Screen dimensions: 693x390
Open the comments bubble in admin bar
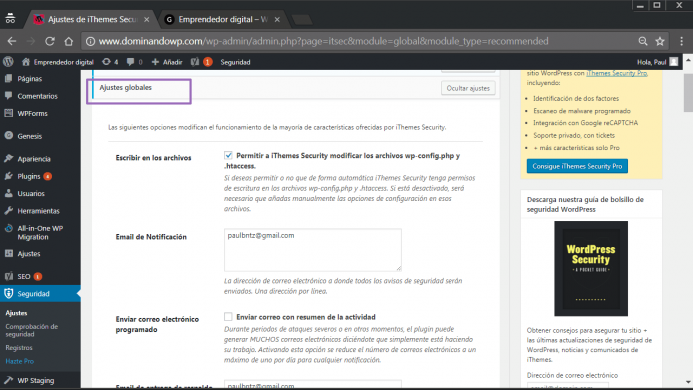point(134,62)
